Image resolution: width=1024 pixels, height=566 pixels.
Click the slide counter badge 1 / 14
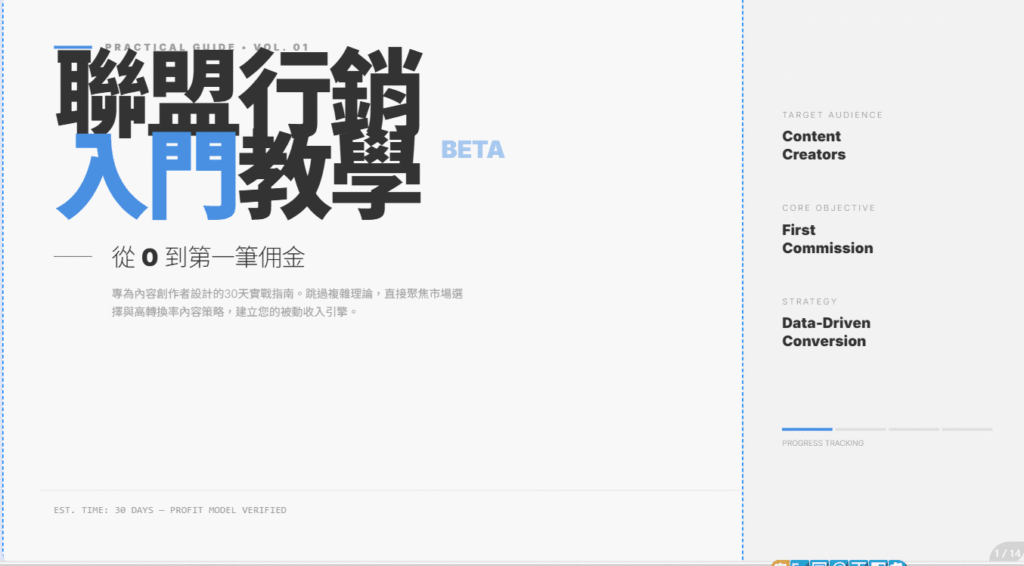(x=1007, y=553)
